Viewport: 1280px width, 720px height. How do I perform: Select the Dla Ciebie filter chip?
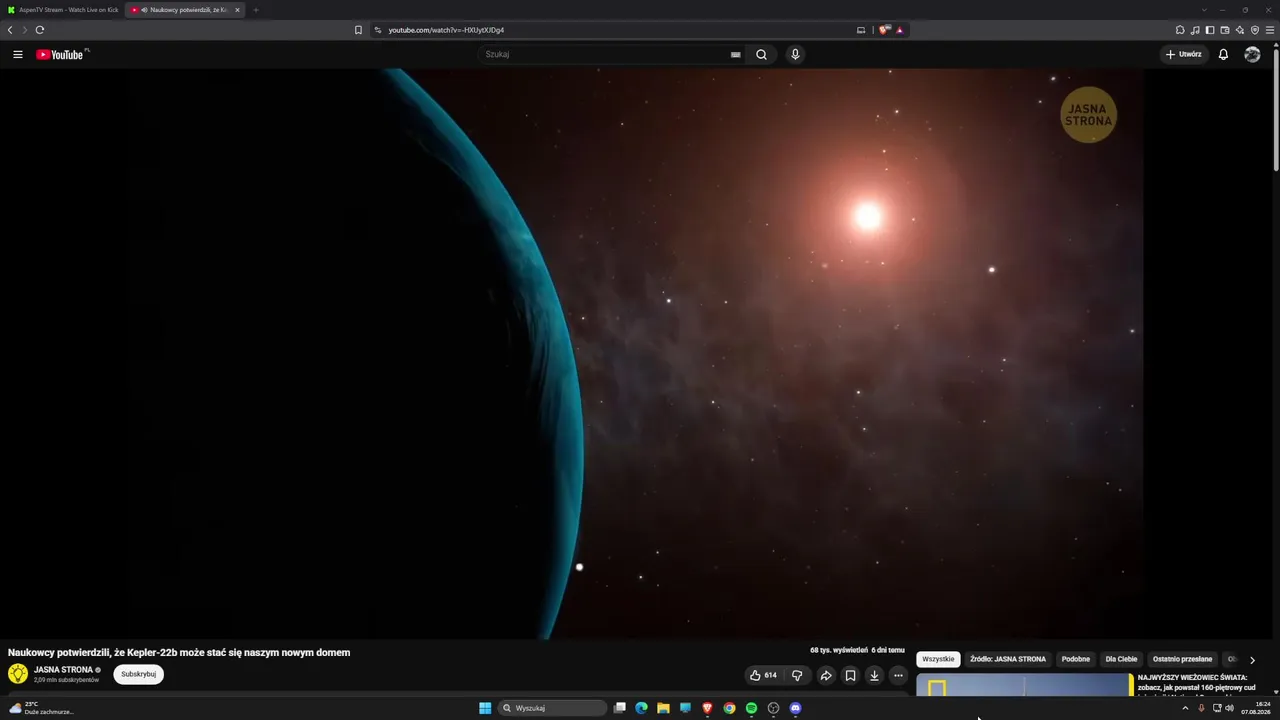tap(1121, 659)
